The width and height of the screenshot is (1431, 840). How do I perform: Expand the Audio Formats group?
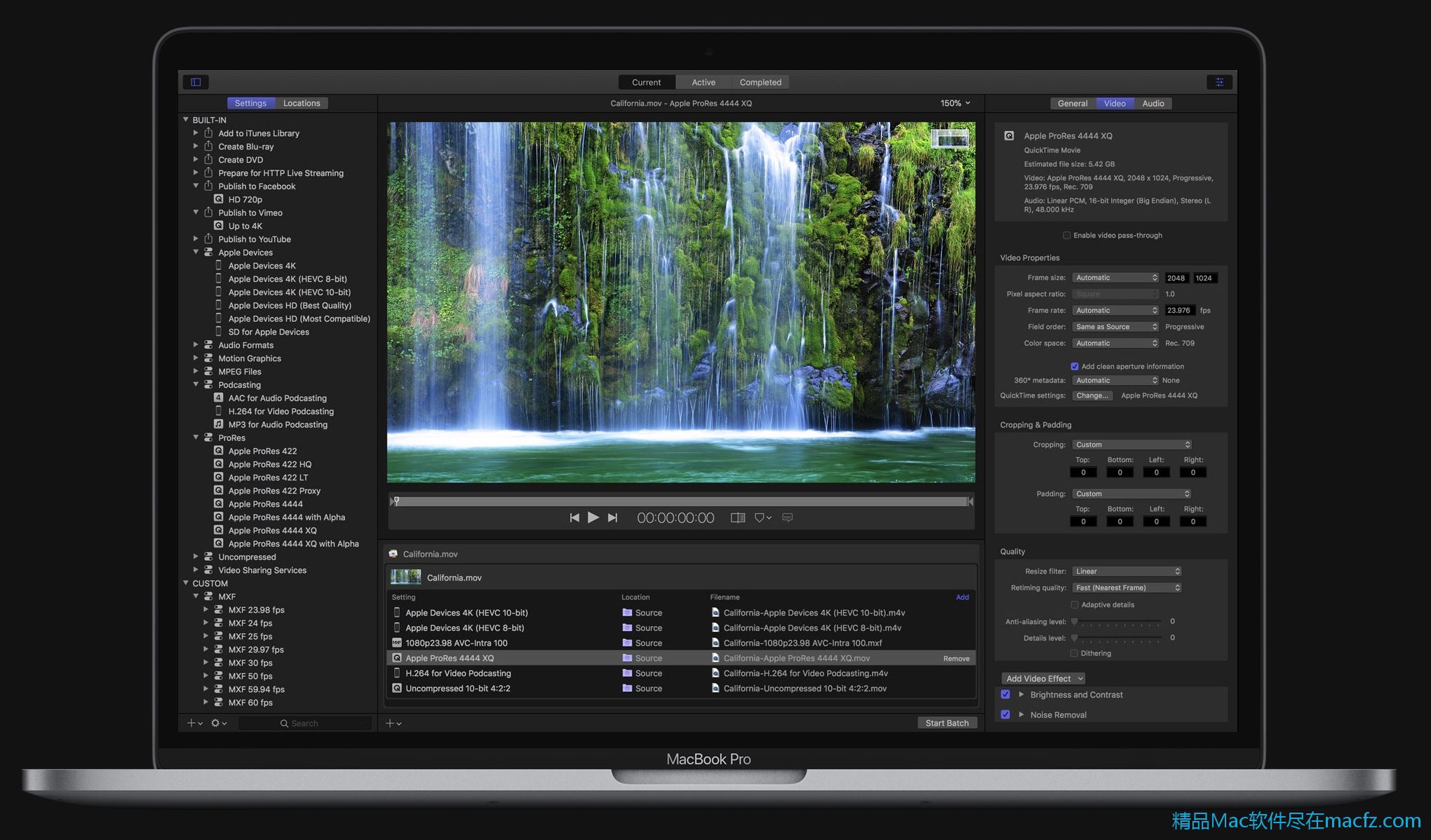[x=196, y=345]
